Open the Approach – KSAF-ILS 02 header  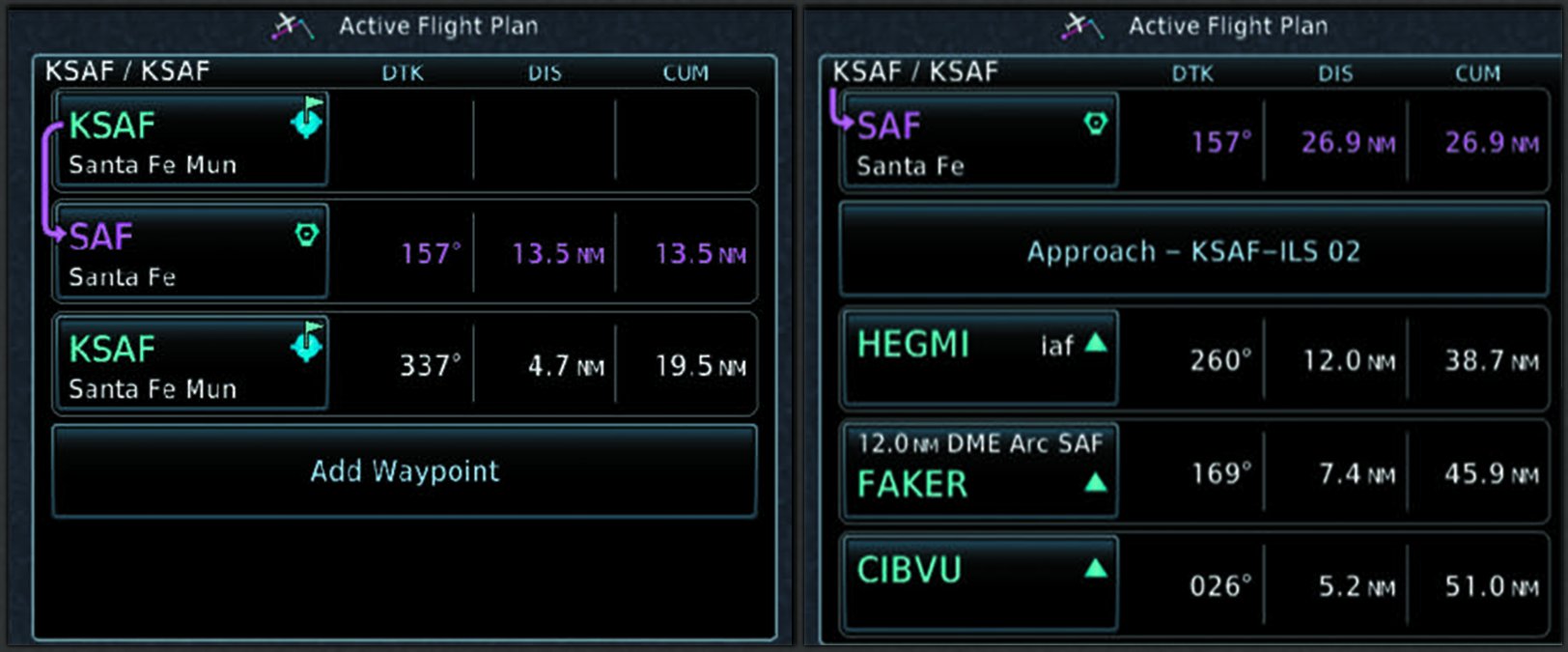click(1193, 251)
